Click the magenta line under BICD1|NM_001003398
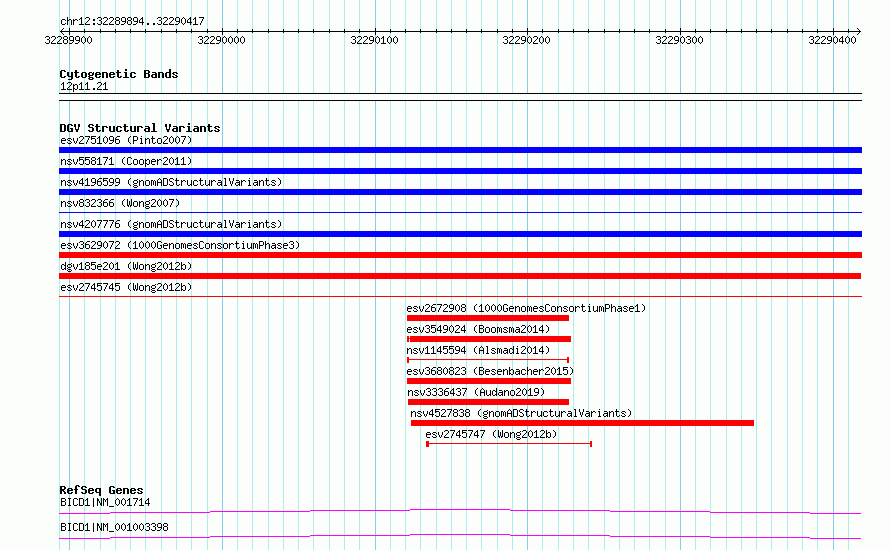This screenshot has width=890, height=550. pos(460,536)
